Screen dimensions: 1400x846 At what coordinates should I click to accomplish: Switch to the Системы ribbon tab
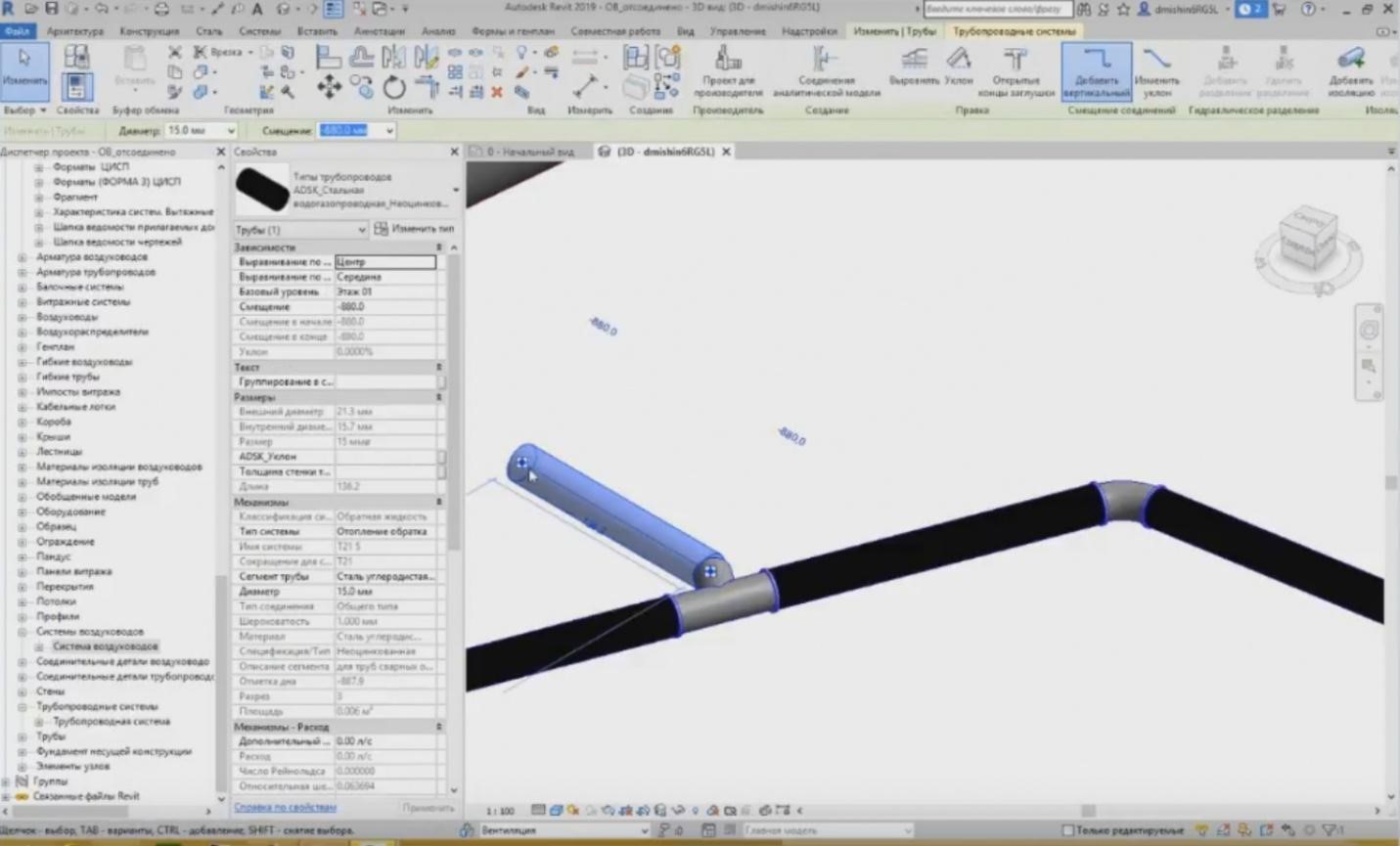(x=259, y=31)
